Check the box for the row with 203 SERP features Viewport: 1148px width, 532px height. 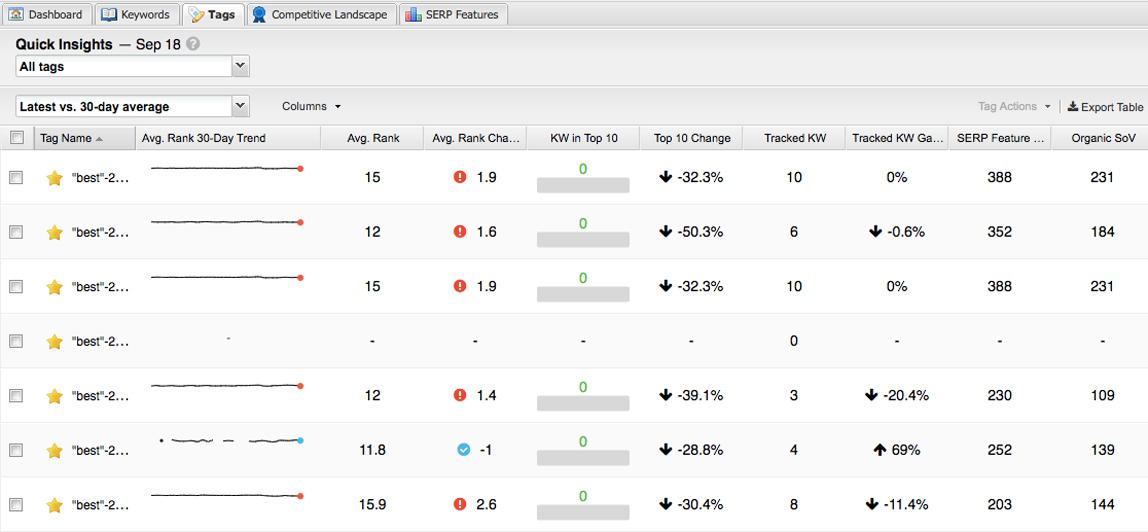16,505
